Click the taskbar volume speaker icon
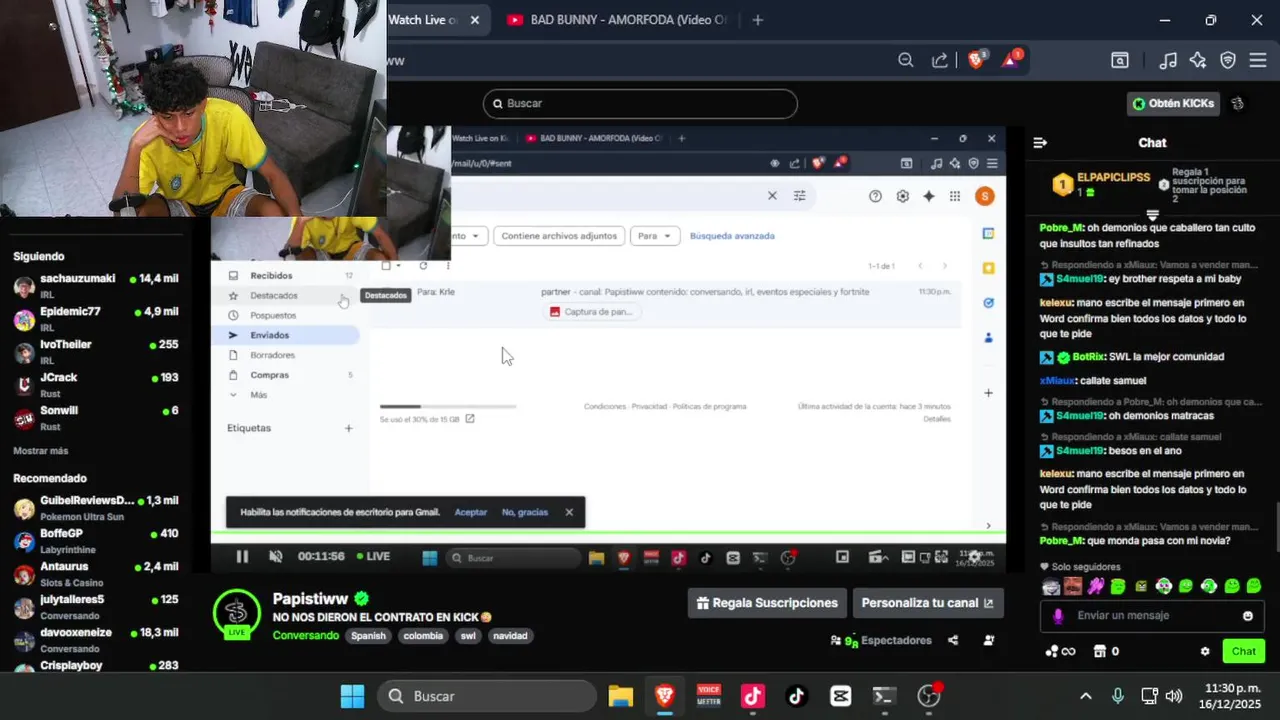The image size is (1280, 720). [x=1174, y=696]
